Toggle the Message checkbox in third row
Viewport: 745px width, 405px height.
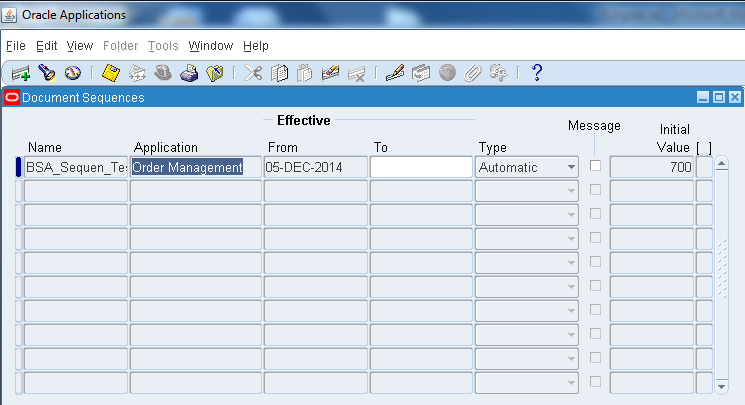click(x=595, y=214)
